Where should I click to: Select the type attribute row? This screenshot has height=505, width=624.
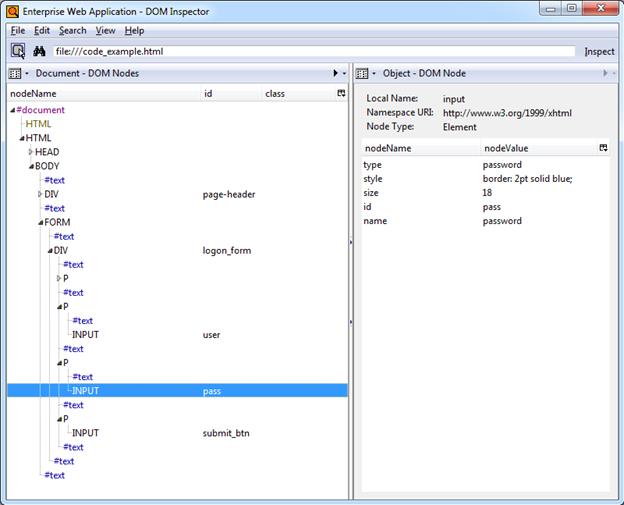coord(485,165)
